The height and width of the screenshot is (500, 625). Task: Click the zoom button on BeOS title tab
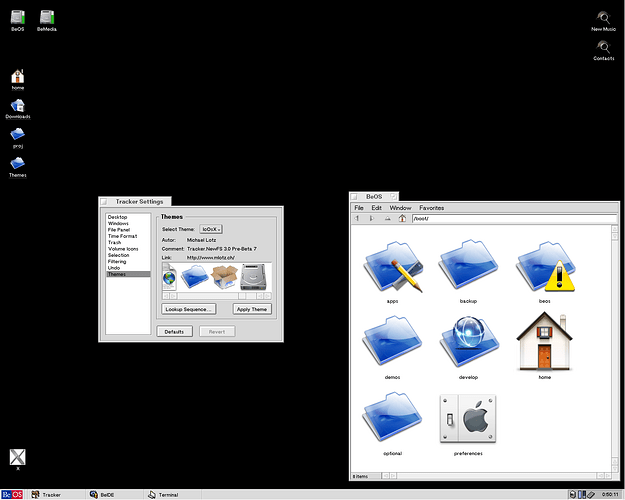pos(393,196)
